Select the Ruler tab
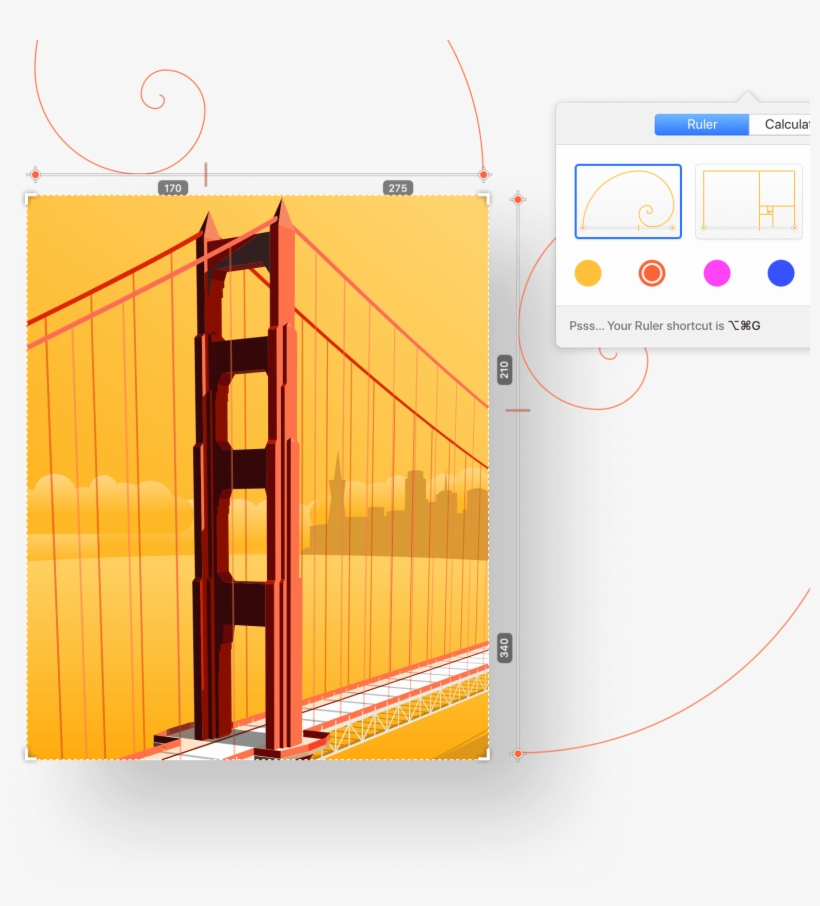This screenshot has height=906, width=820. tap(701, 124)
